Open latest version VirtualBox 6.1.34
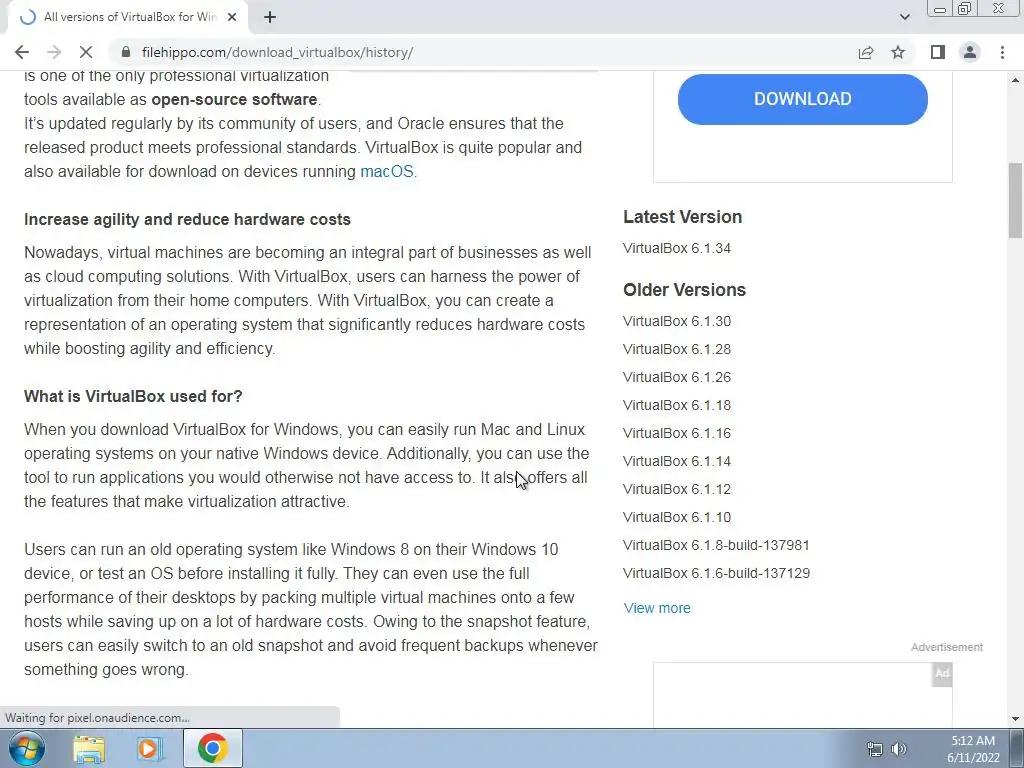This screenshot has height=768, width=1024. [677, 248]
